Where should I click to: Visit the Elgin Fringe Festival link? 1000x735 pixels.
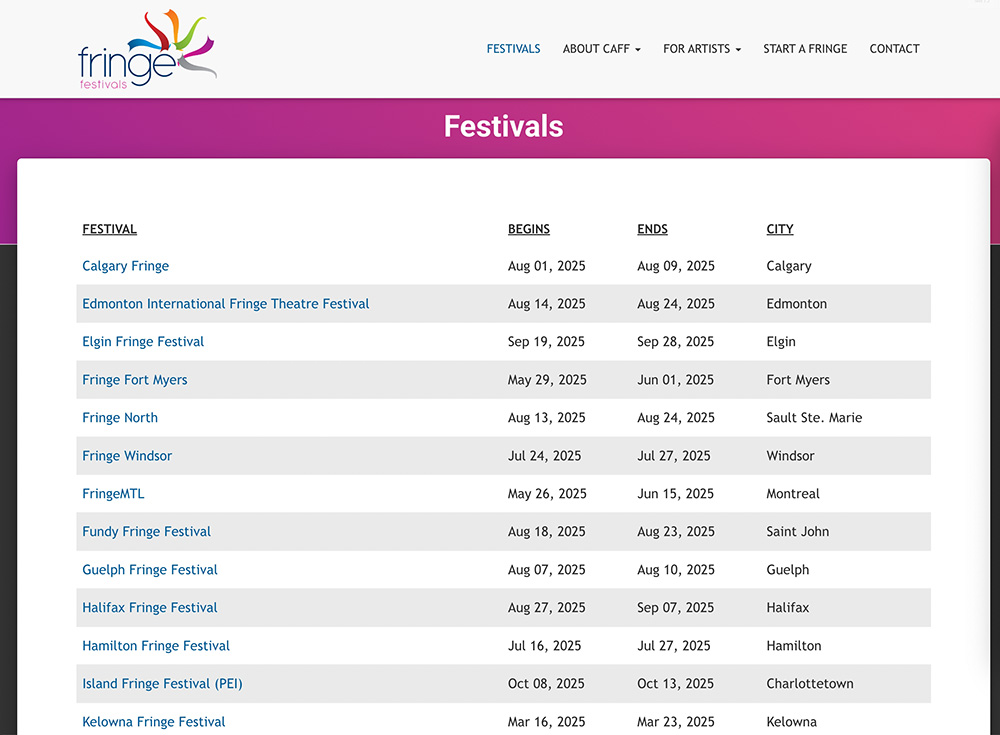tap(143, 342)
